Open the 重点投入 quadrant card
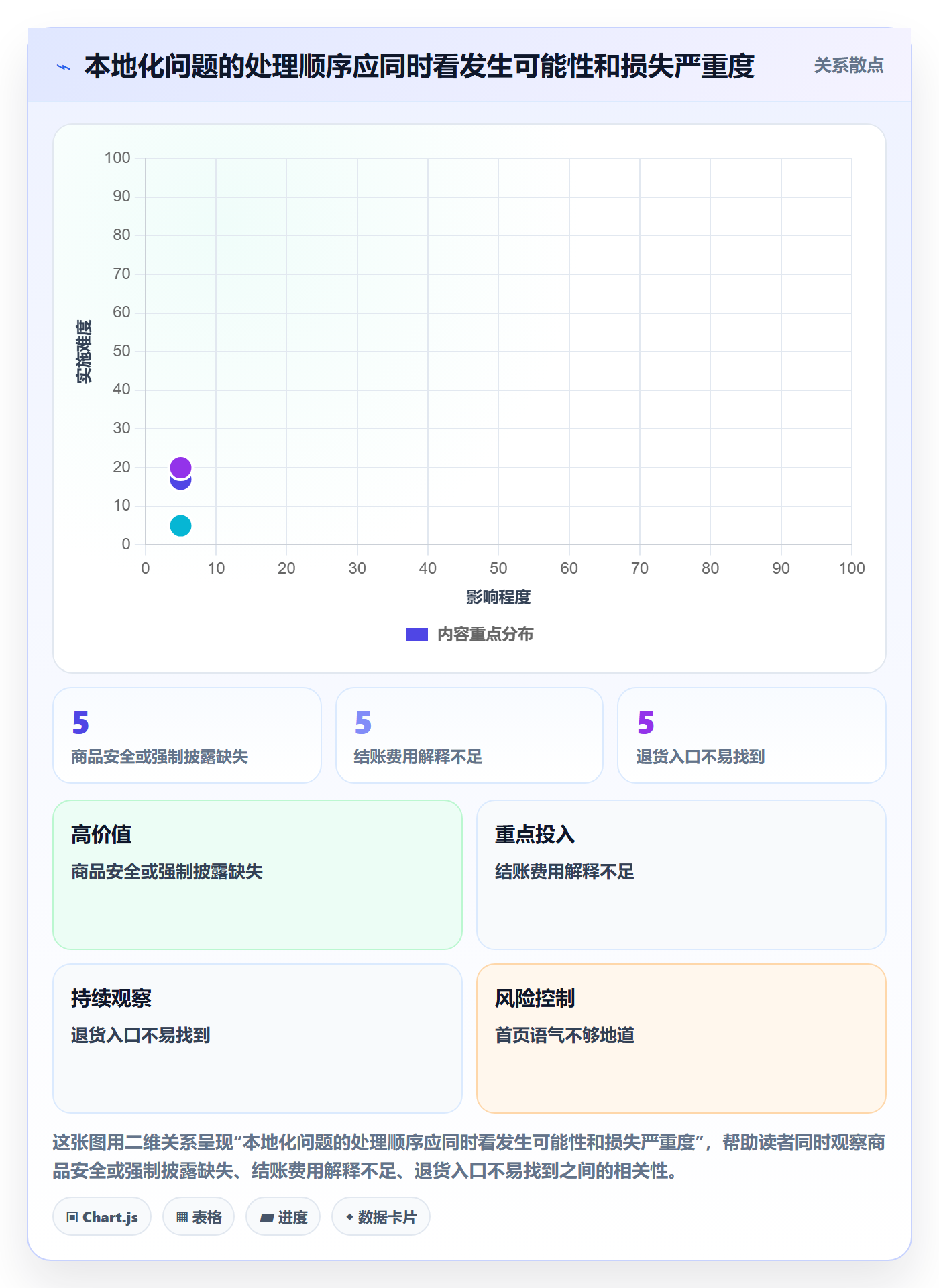939x1288 pixels. pos(681,874)
